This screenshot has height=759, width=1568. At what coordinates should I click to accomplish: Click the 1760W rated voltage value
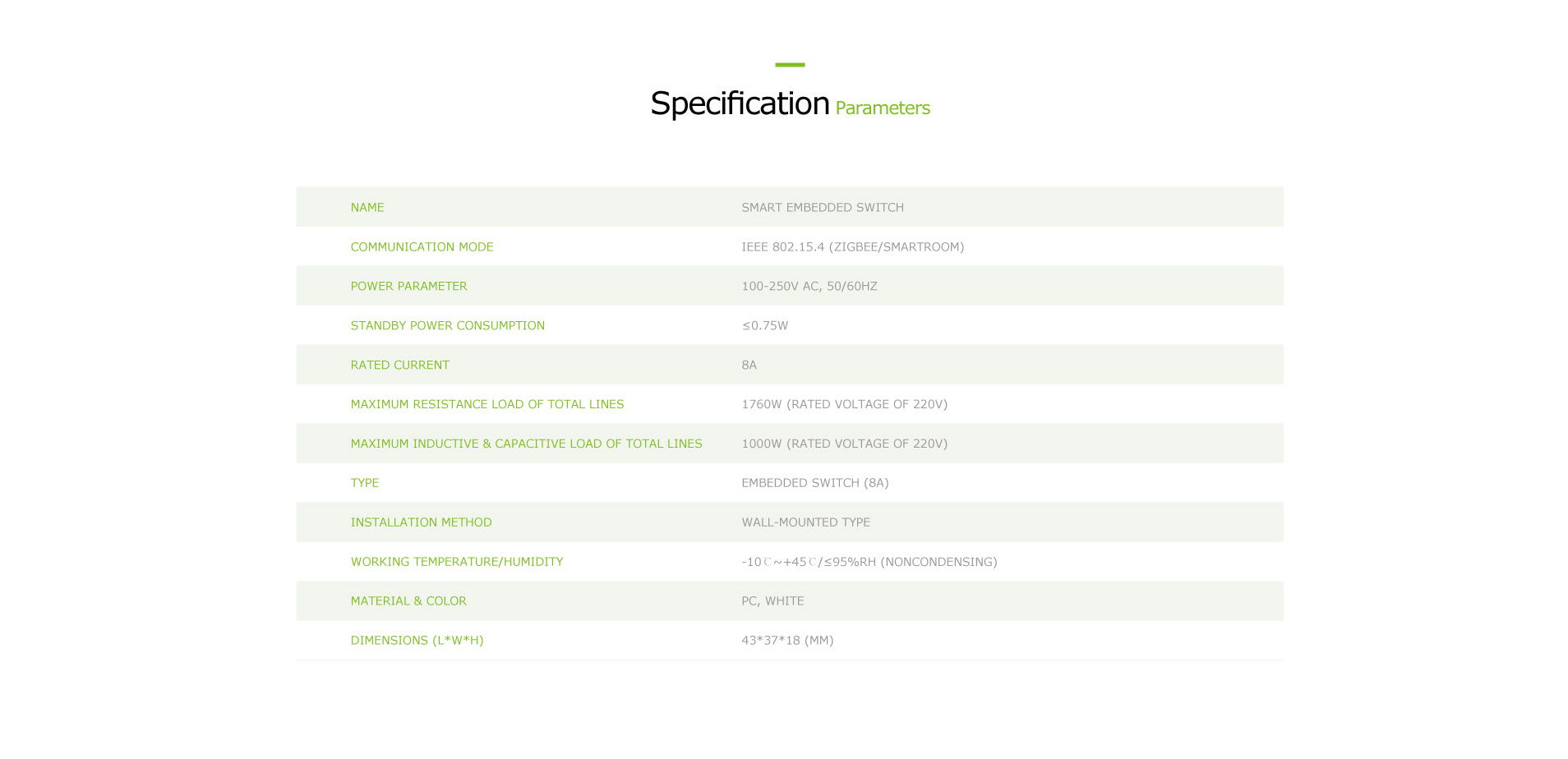point(845,404)
